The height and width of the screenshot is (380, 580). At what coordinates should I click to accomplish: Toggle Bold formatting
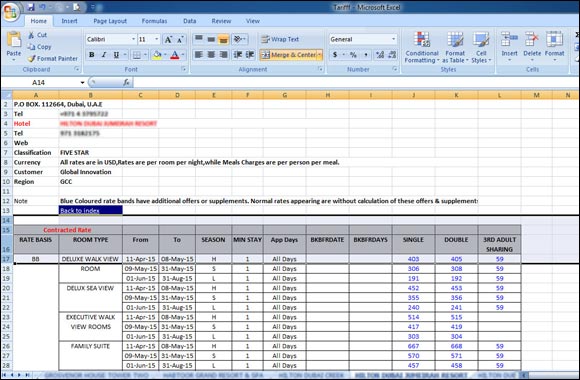pyautogui.click(x=91, y=55)
